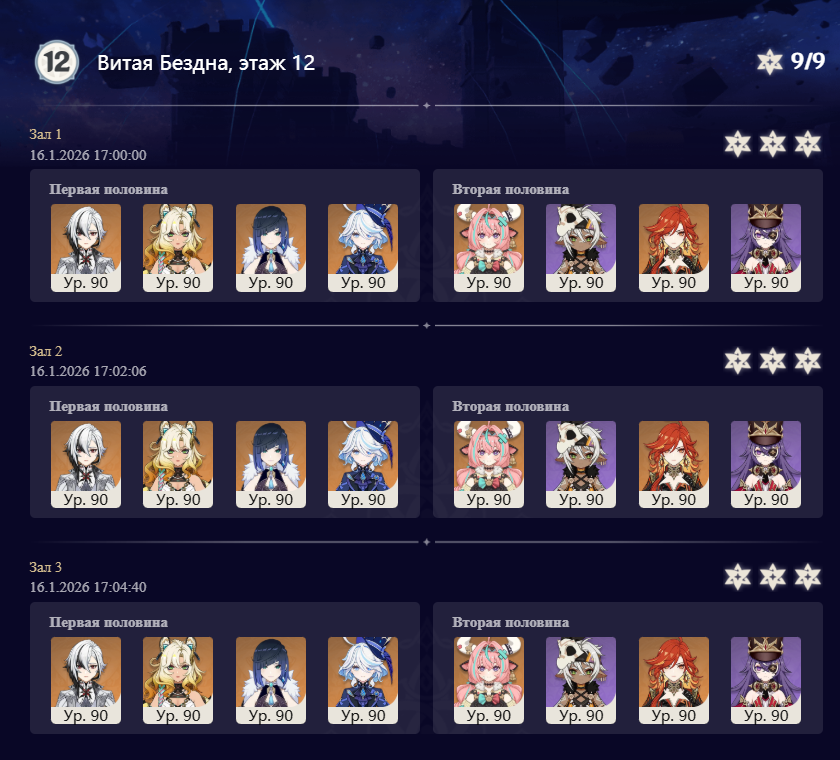Click skull-masked character in Зал 1 second half
This screenshot has height=760, width=840.
pos(581,248)
